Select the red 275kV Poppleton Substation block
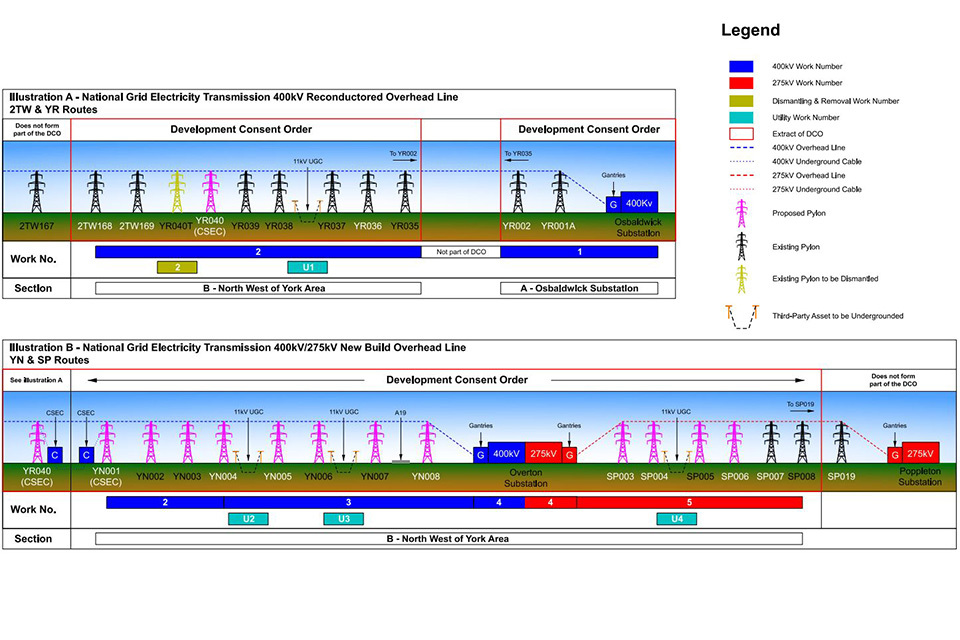This screenshot has height=640, width=960. pyautogui.click(x=920, y=452)
